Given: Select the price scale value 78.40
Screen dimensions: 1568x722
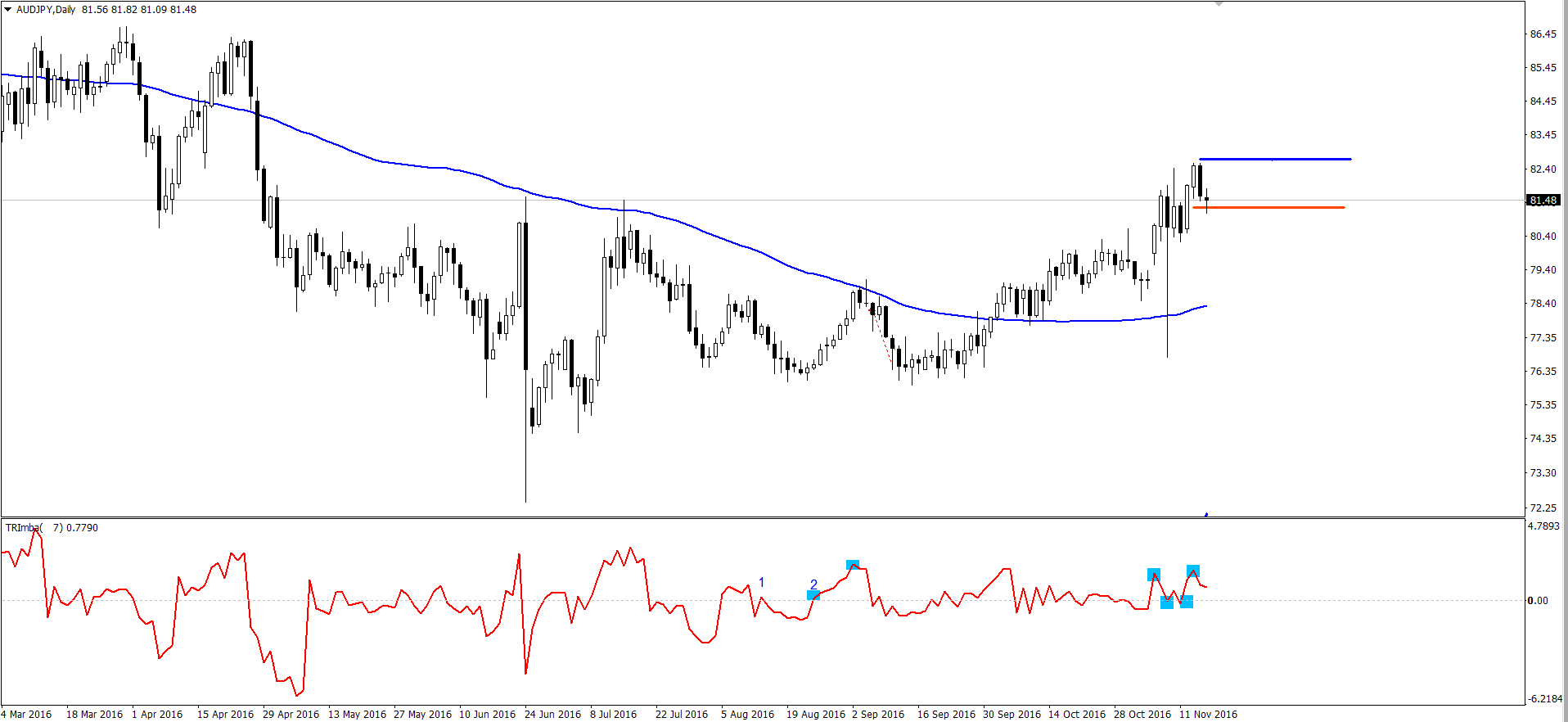Looking at the screenshot, I should coord(1543,304).
